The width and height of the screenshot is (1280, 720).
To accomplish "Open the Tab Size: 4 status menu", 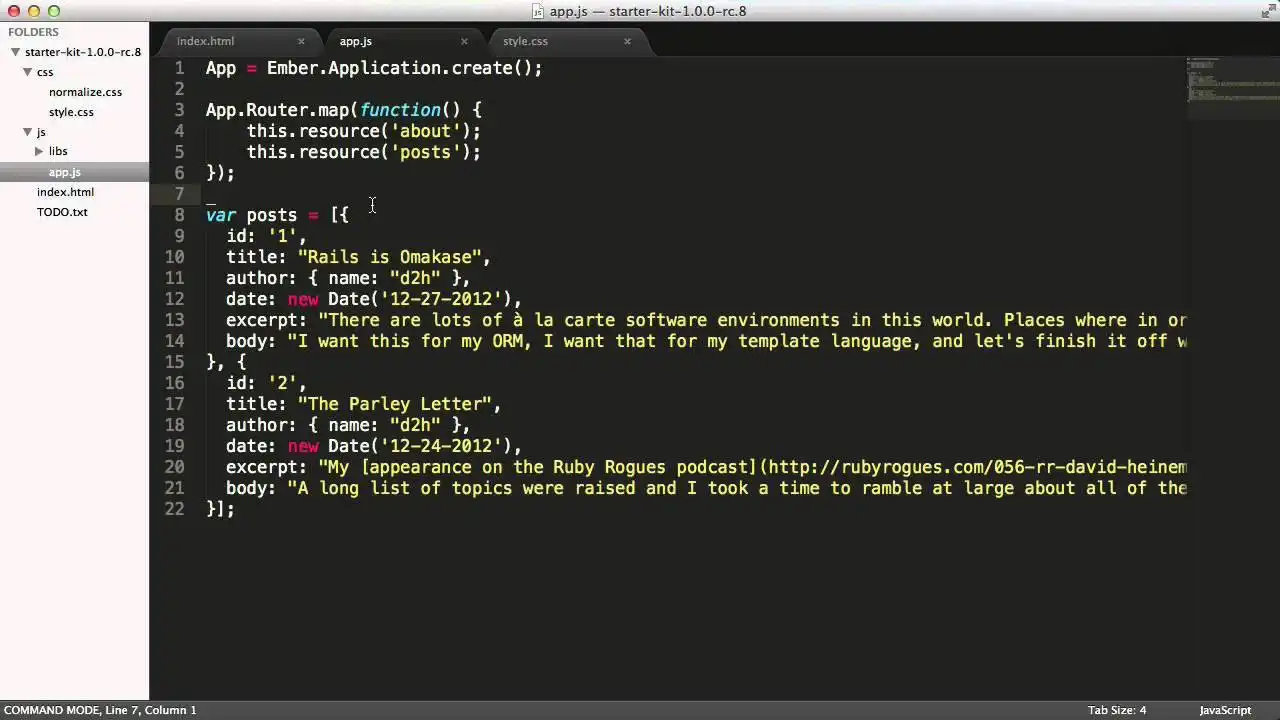I will click(1117, 710).
